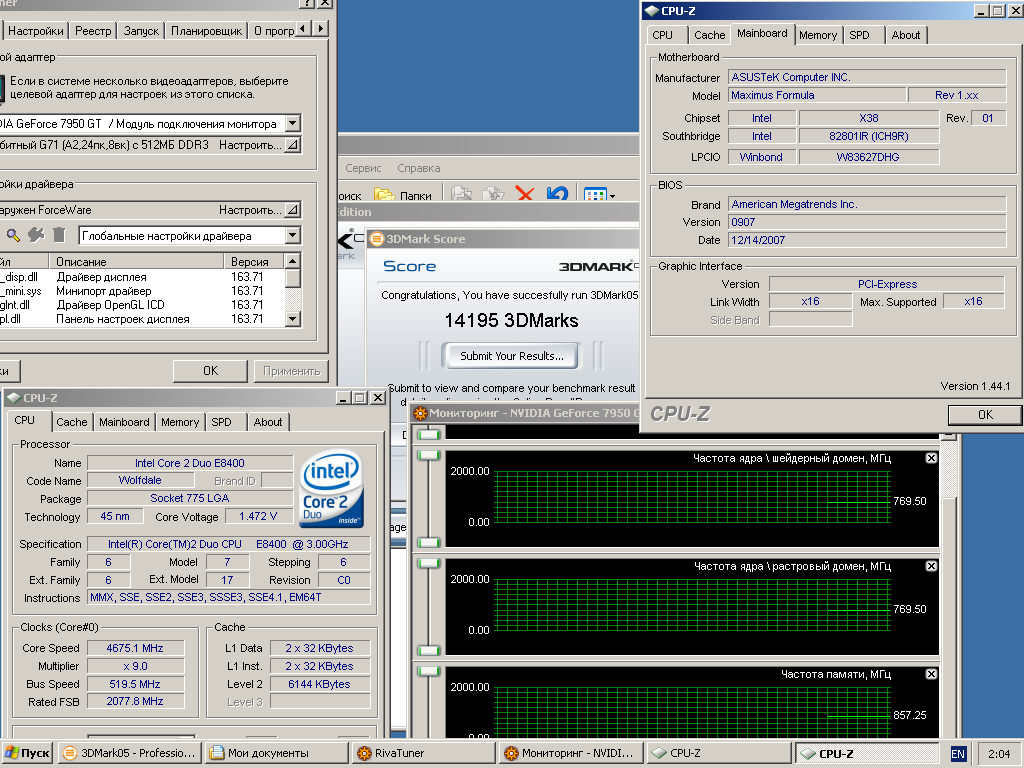Click the EN language indicator in system tray
This screenshot has width=1024, height=768.
click(957, 754)
